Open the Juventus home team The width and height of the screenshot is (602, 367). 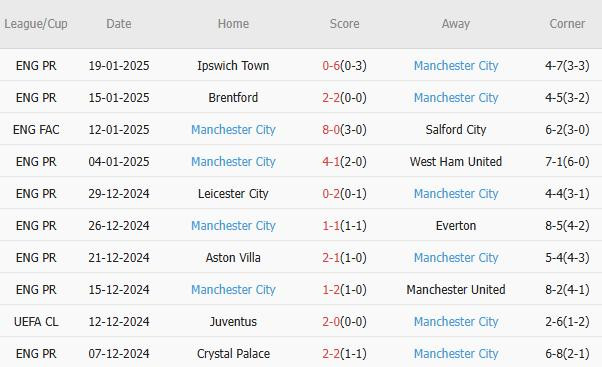[233, 322]
